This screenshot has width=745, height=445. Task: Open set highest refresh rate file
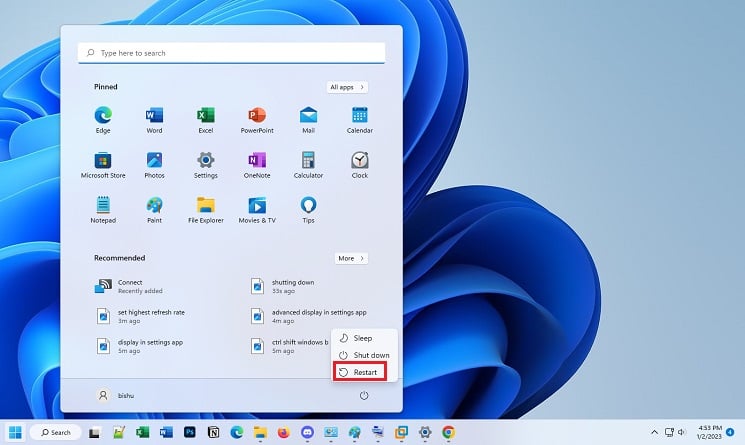point(141,316)
